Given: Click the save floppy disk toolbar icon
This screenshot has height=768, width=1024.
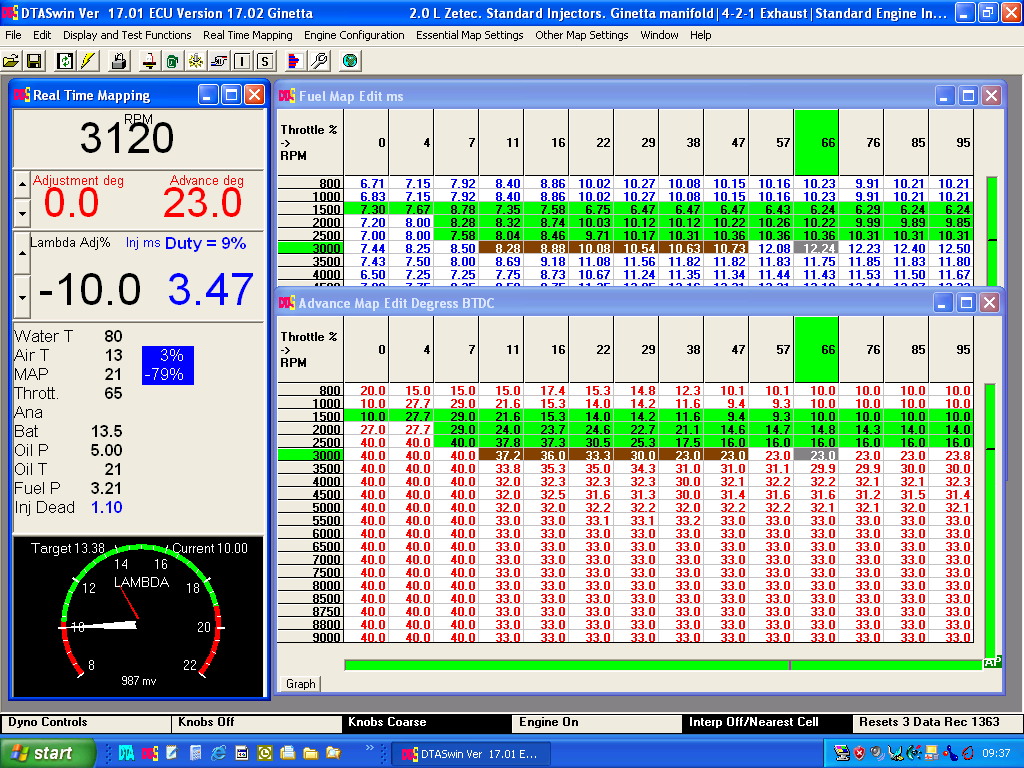Looking at the screenshot, I should tap(33, 61).
